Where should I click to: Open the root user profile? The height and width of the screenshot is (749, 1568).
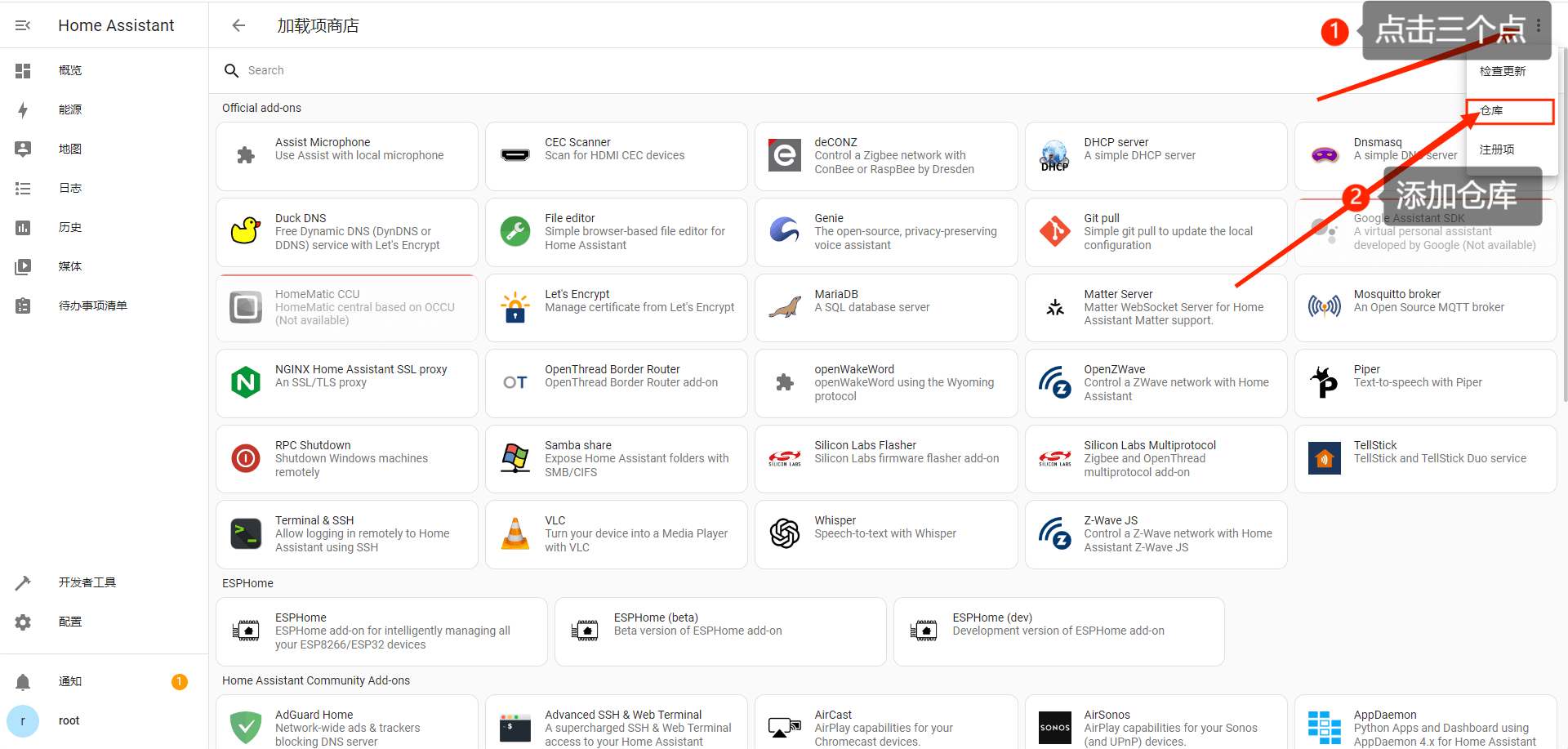click(x=69, y=720)
